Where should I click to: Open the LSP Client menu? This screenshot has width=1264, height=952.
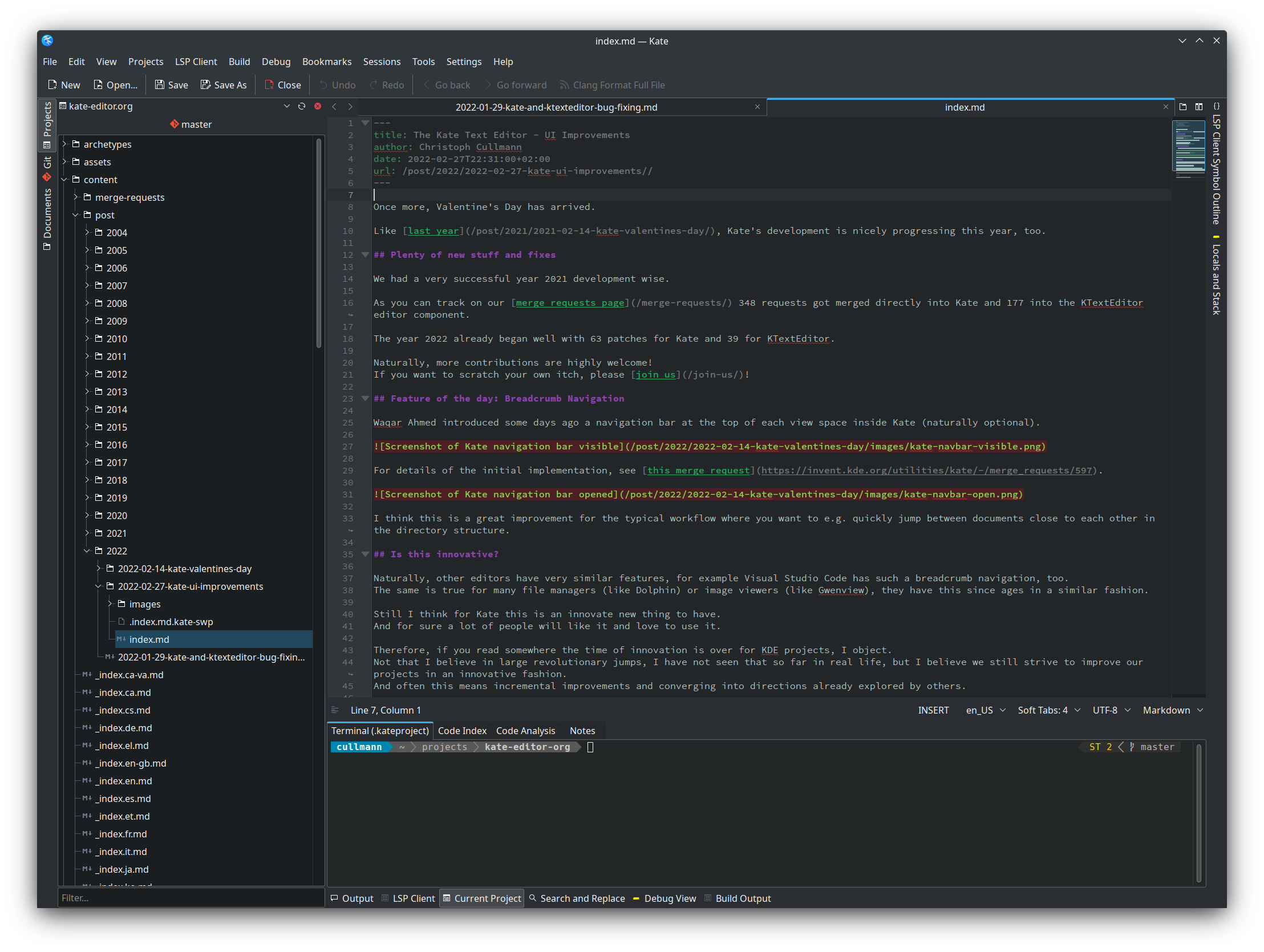click(x=196, y=62)
